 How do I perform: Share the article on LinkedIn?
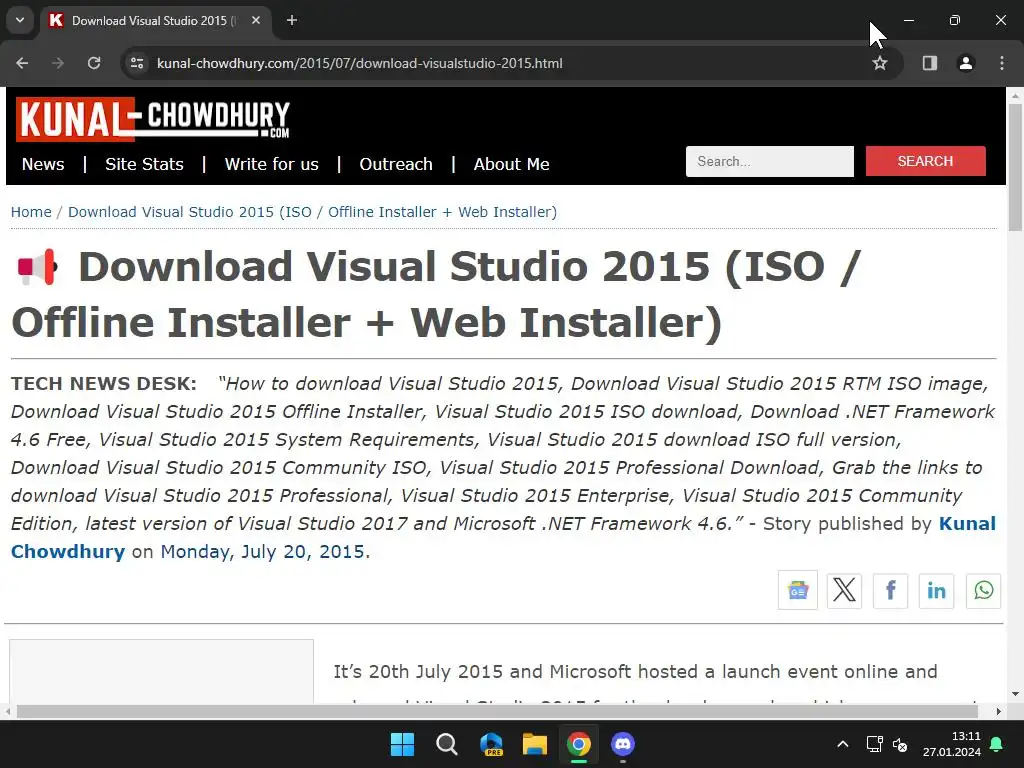pyautogui.click(x=936, y=590)
